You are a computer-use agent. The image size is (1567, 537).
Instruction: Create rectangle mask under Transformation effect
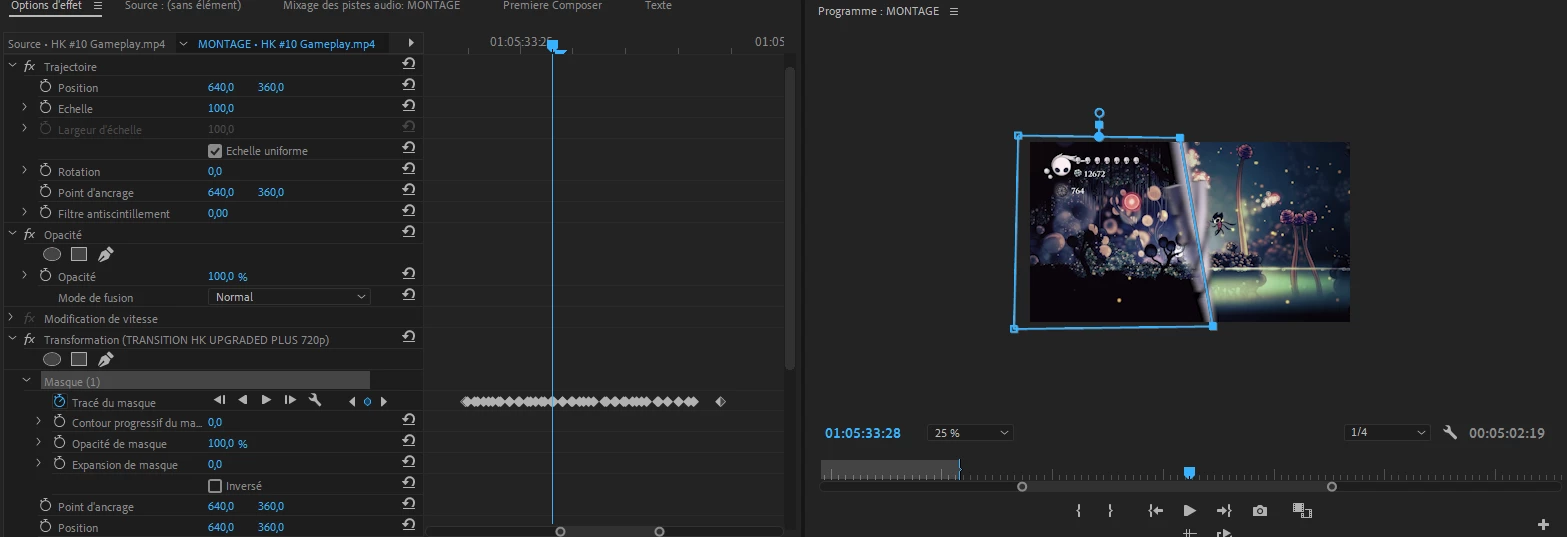[79, 360]
